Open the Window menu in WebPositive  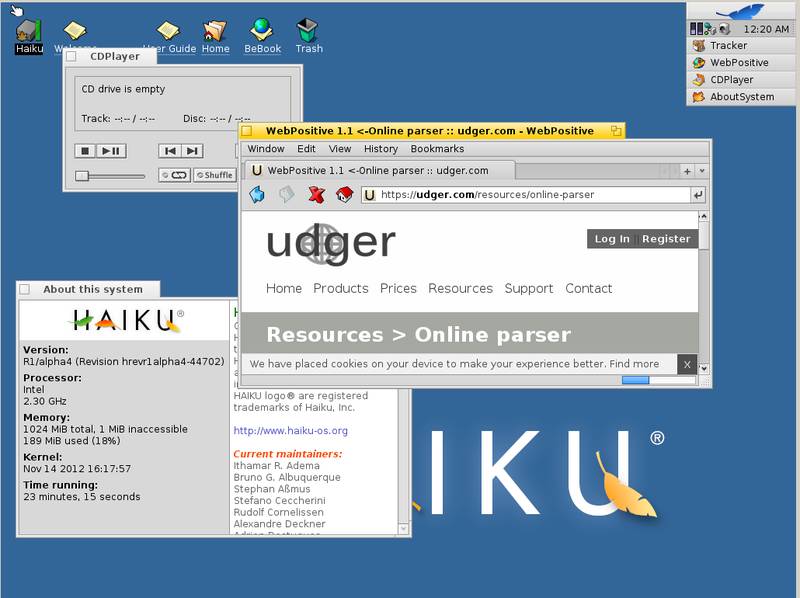[266, 148]
